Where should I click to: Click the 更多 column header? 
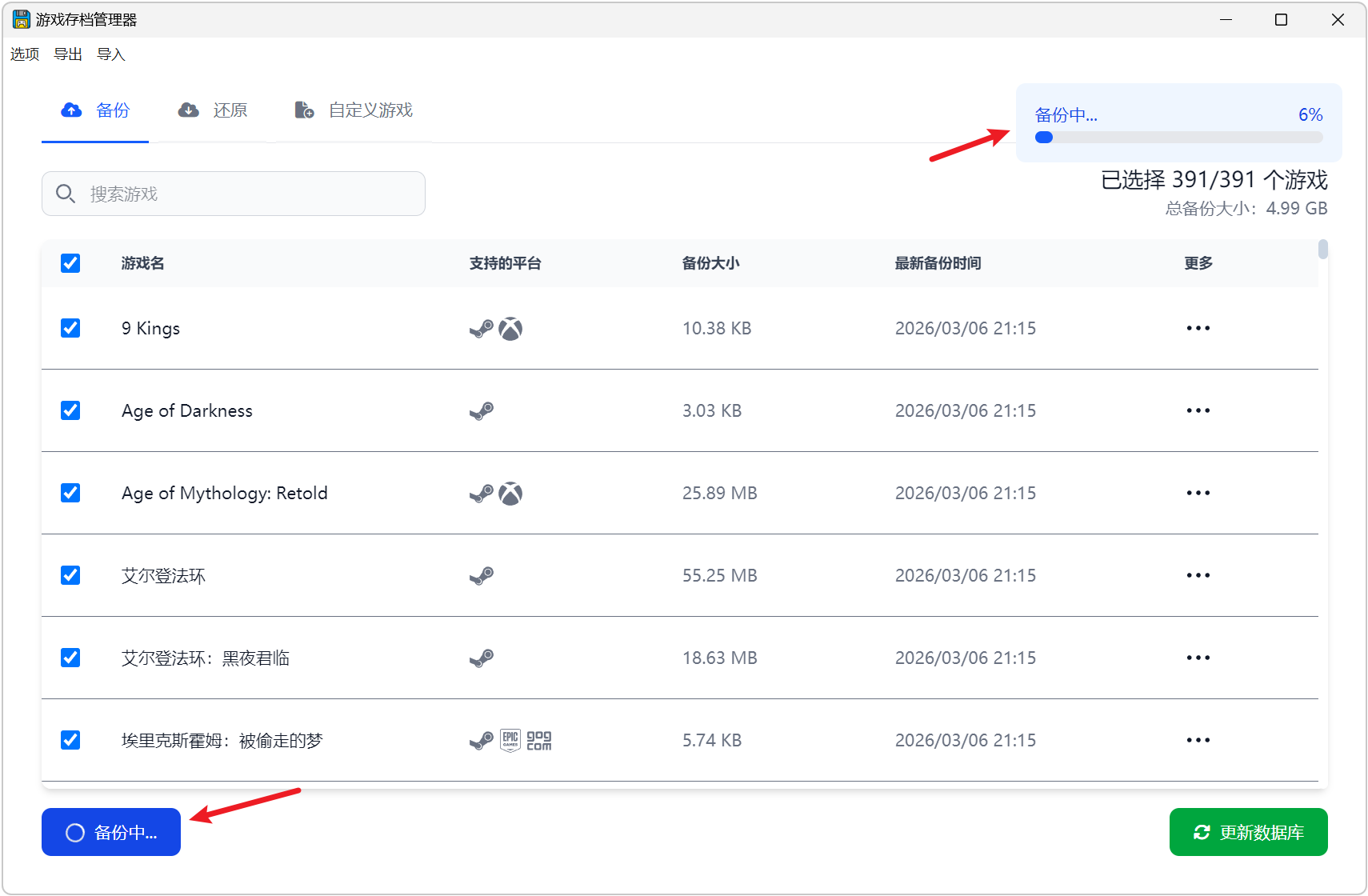coord(1198,263)
